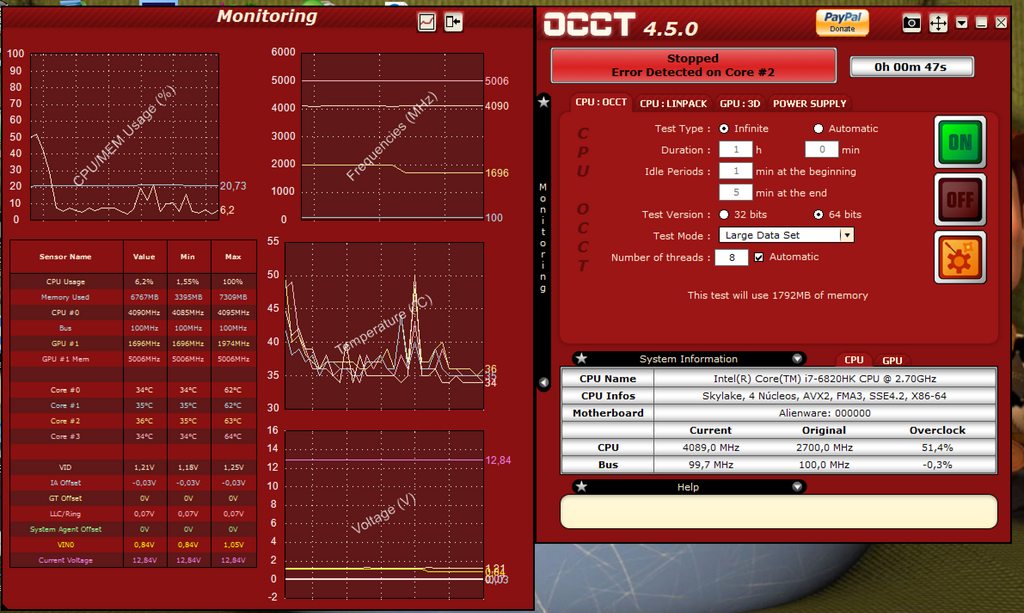This screenshot has width=1024, height=613.
Task: Click the star icon above the Monitoring strip
Action: pos(543,102)
